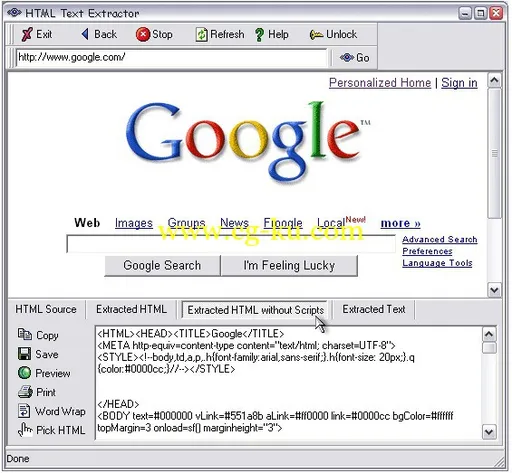Select the Extracted HTML without Scripts tab
This screenshot has height=473, width=512.
coord(255,310)
